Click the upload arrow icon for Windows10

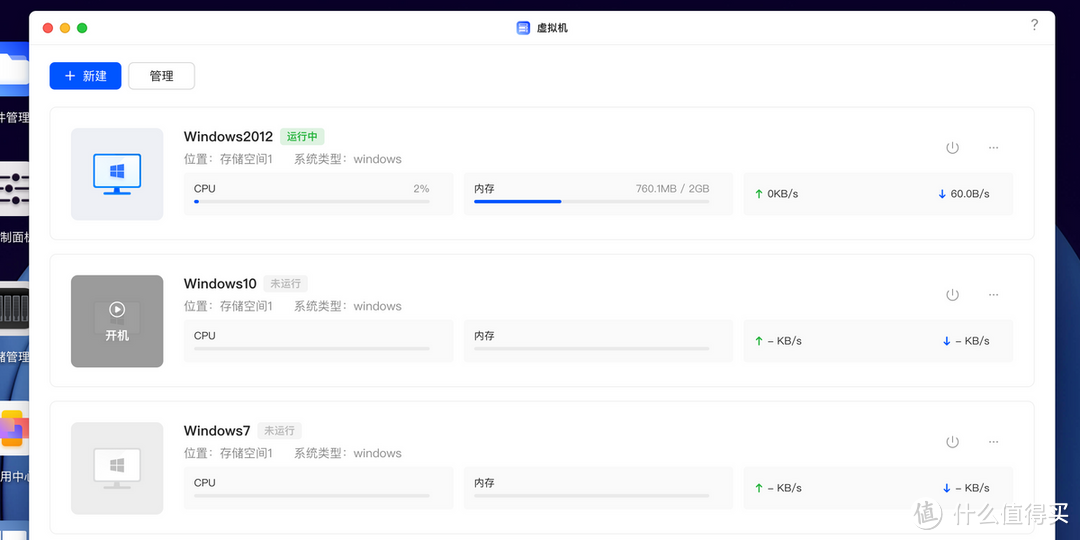click(759, 341)
